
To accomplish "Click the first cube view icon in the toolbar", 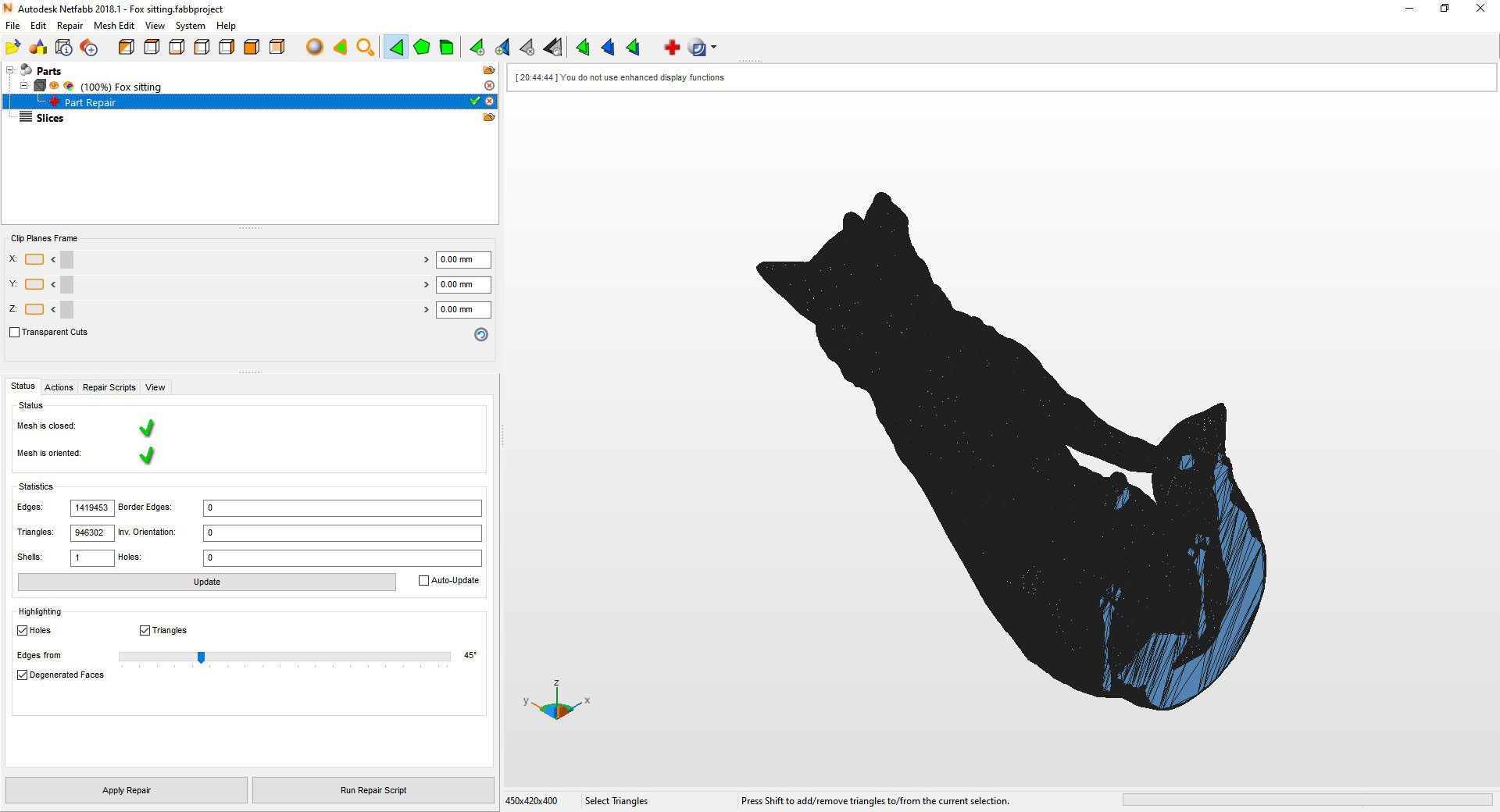I will tap(127, 48).
